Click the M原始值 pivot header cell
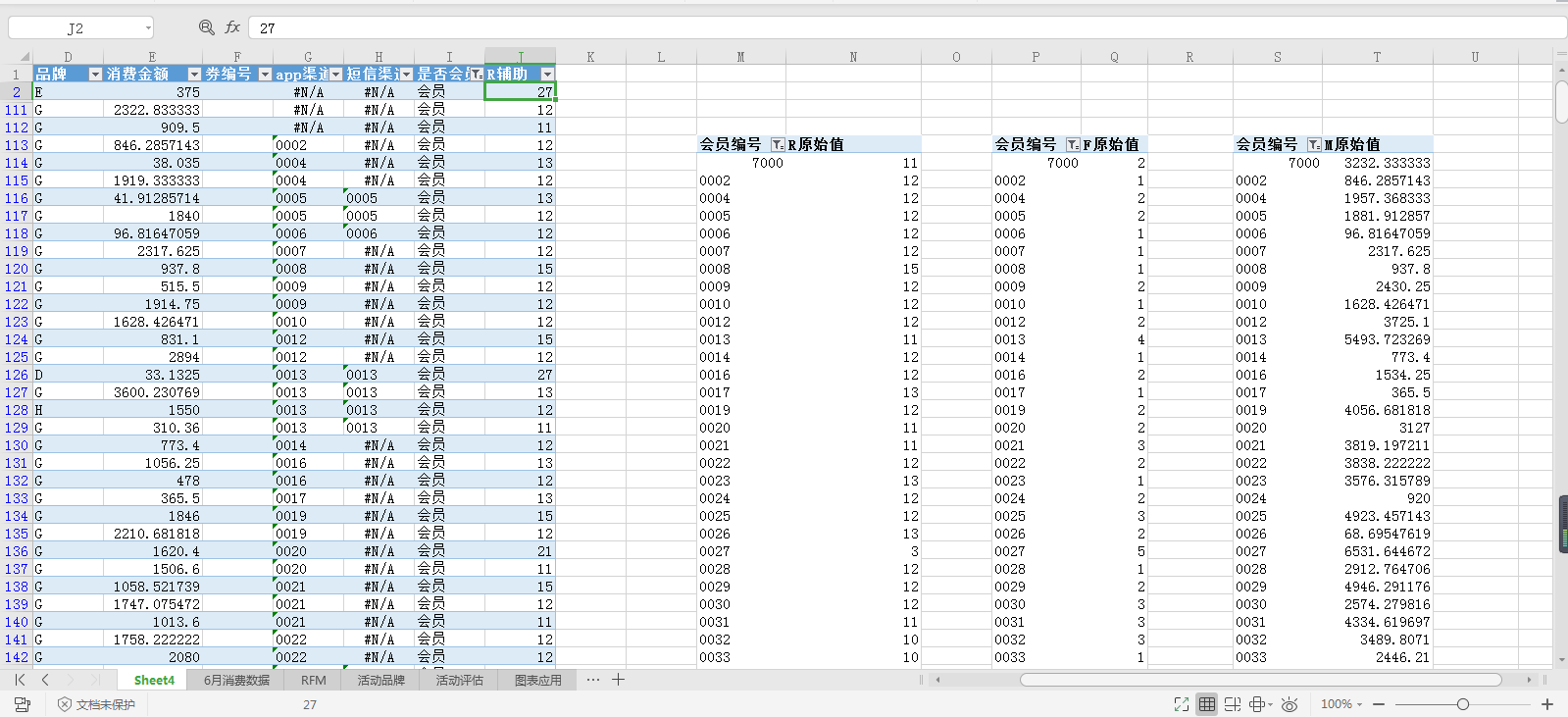 [1377, 144]
